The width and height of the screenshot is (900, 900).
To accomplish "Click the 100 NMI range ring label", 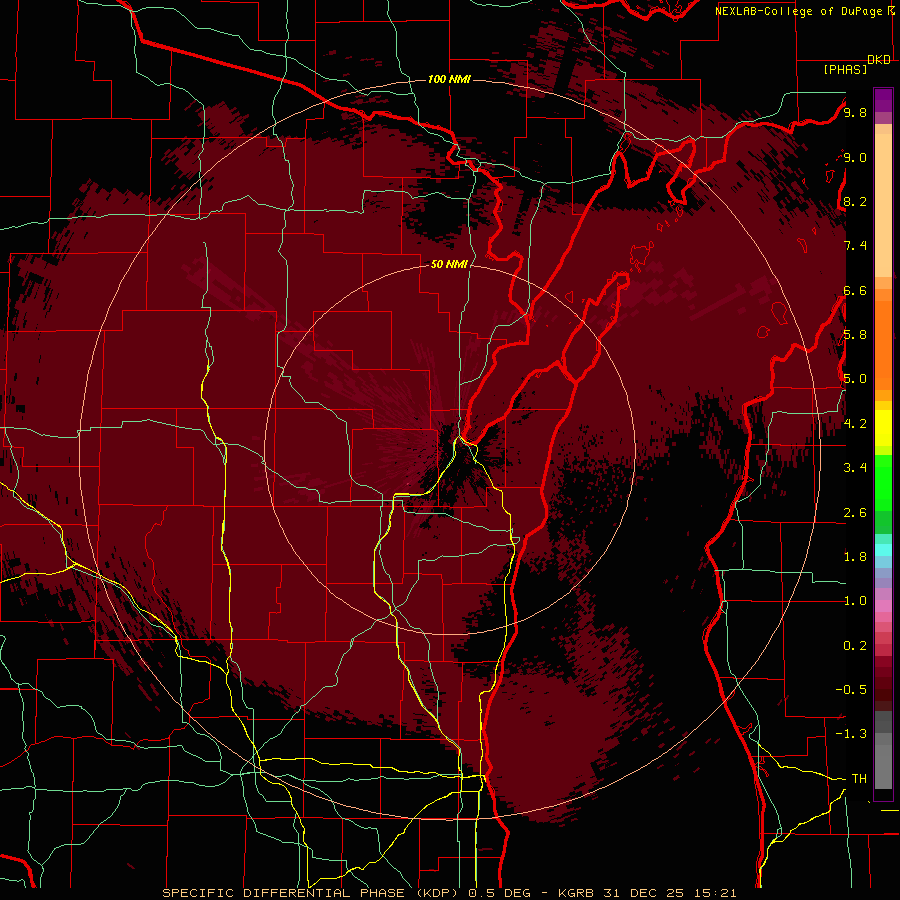I will (449, 79).
